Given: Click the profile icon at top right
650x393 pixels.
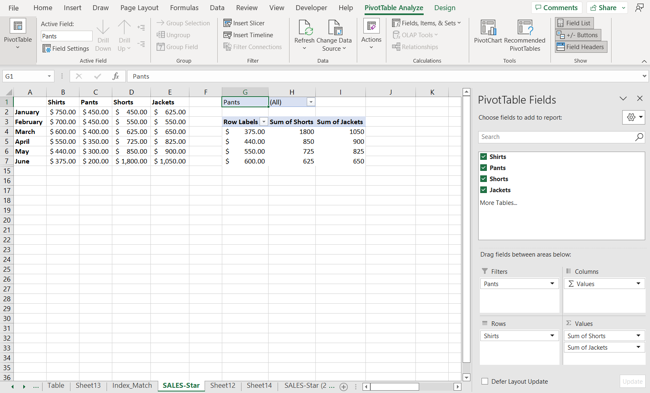Looking at the screenshot, I should point(640,7).
